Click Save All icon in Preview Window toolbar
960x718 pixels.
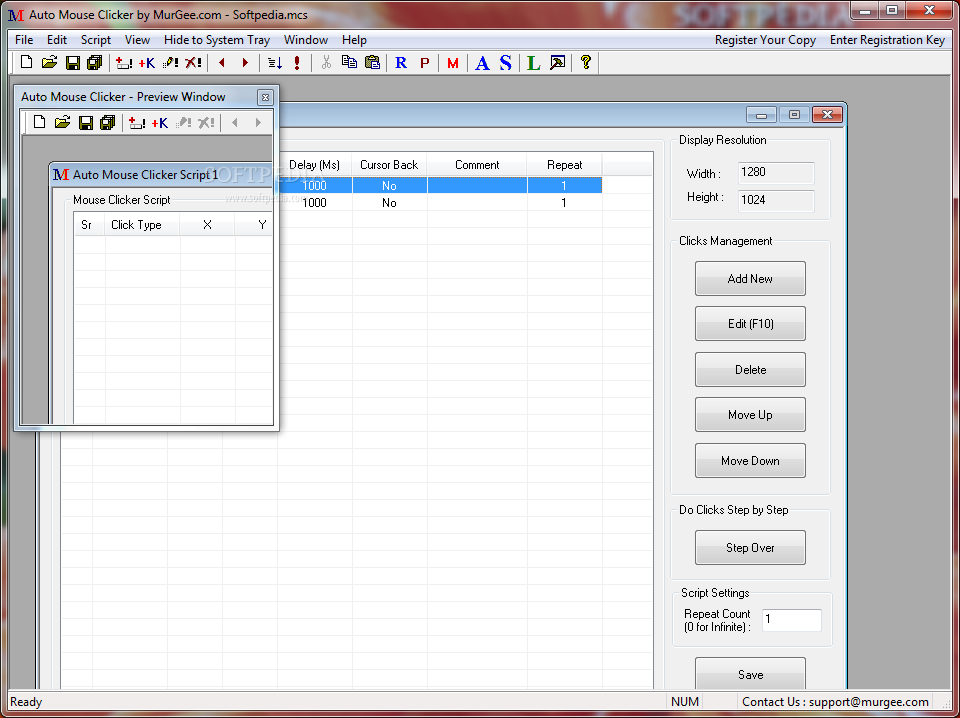pyautogui.click(x=108, y=122)
